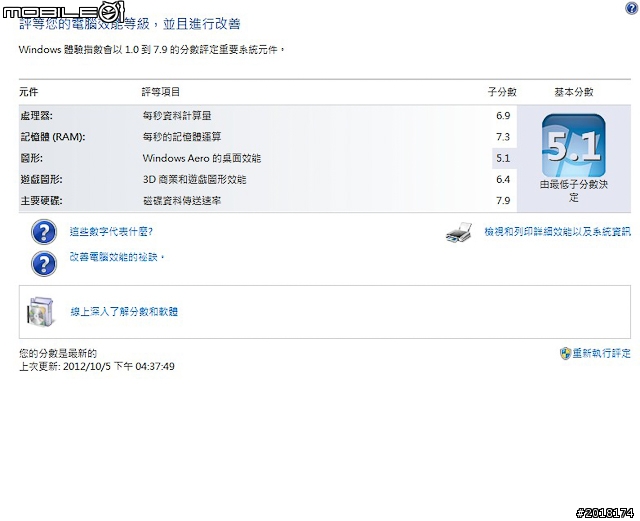This screenshot has height=521, width=640.
Task: Select the 遊戲圖形 row label
Action: pyautogui.click(x=41, y=180)
